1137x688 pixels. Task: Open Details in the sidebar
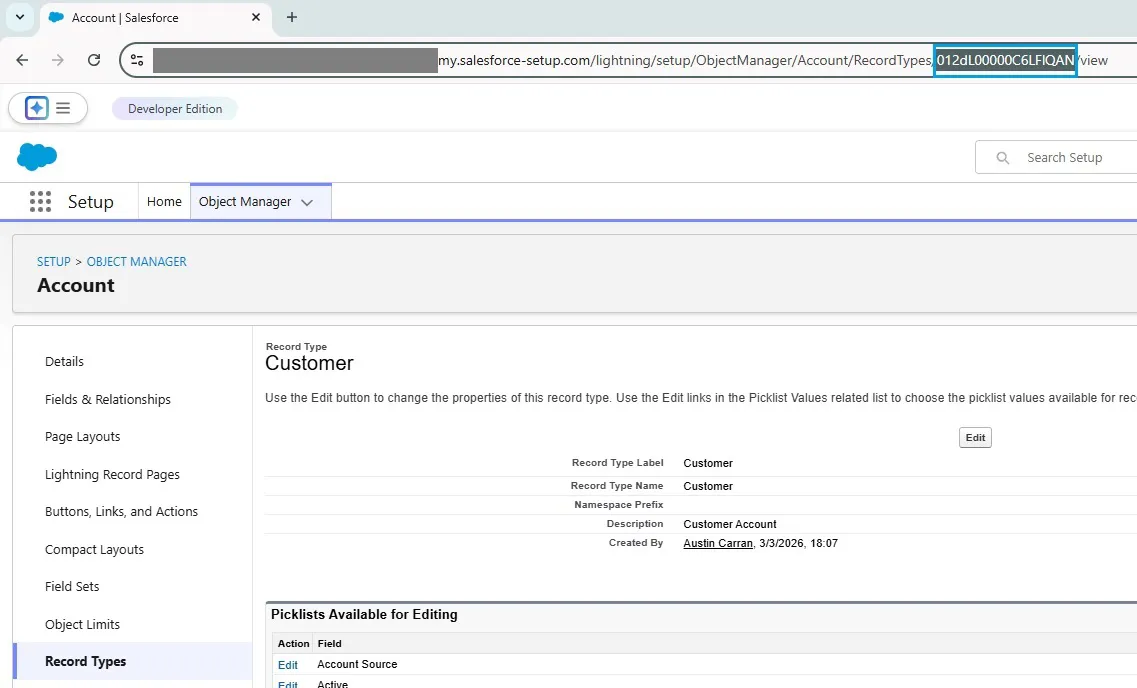pyautogui.click(x=64, y=361)
